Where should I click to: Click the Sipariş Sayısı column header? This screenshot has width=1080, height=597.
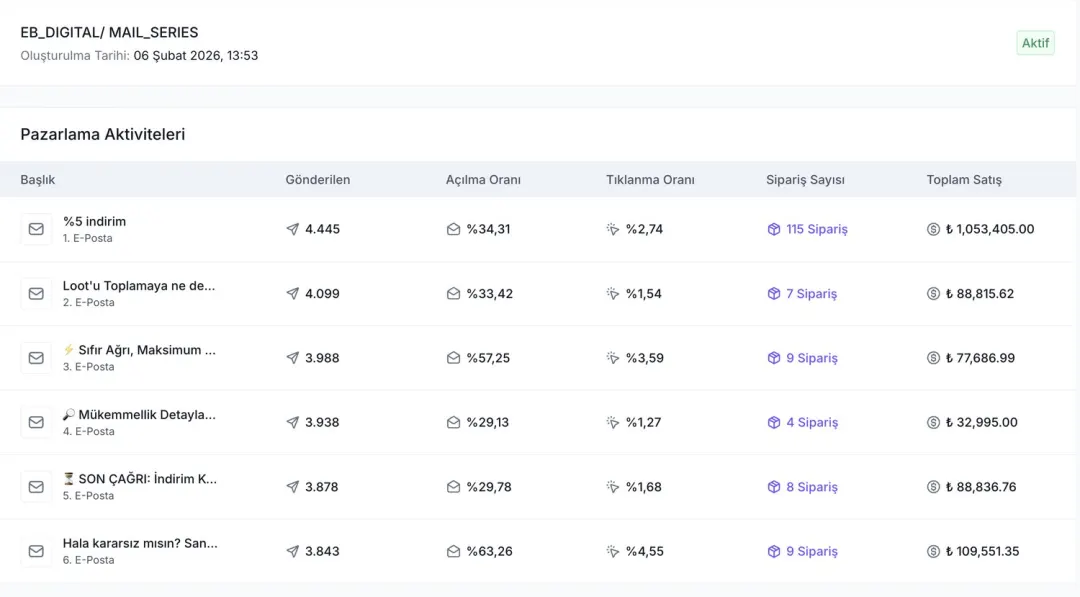click(x=805, y=180)
